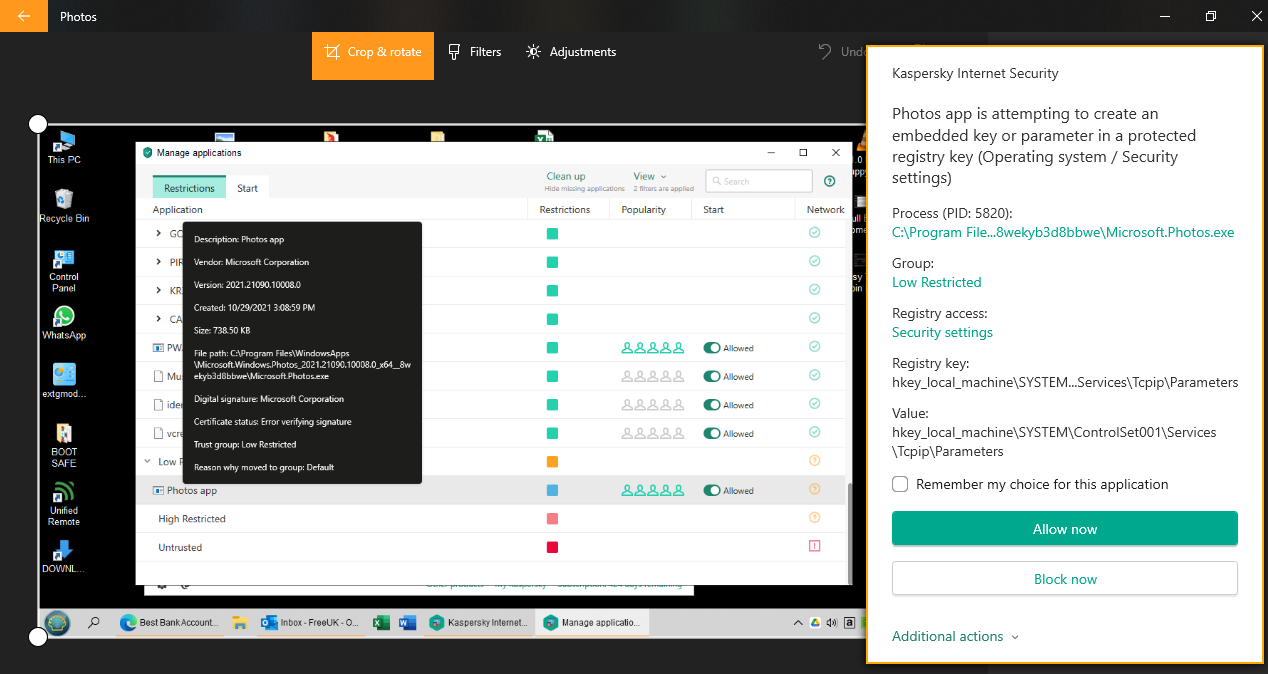Click the pink High Restricted restriction square
1268x674 pixels.
[552, 519]
